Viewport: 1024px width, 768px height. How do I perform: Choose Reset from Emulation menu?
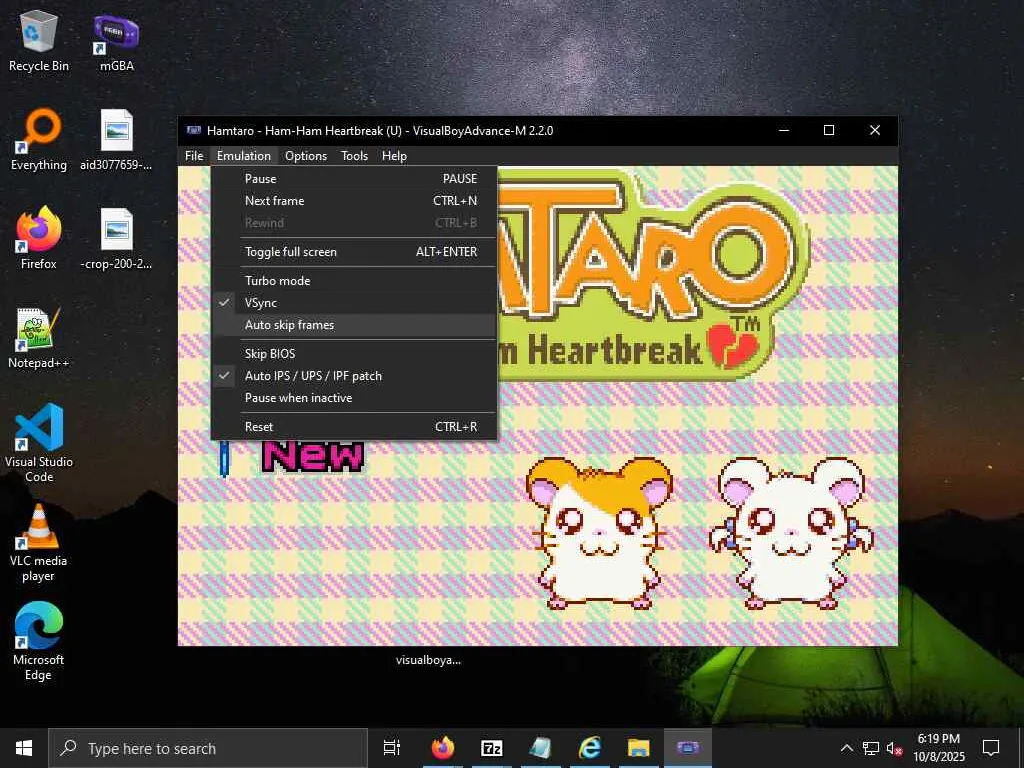[353, 426]
